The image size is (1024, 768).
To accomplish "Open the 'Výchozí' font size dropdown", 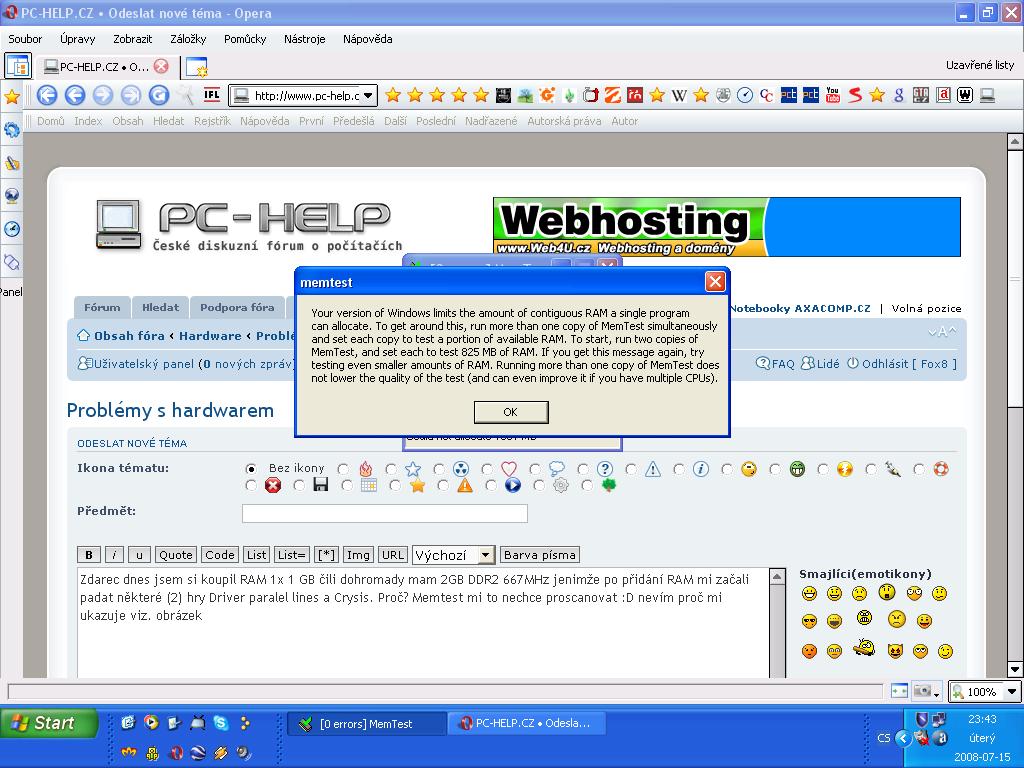I will point(485,555).
